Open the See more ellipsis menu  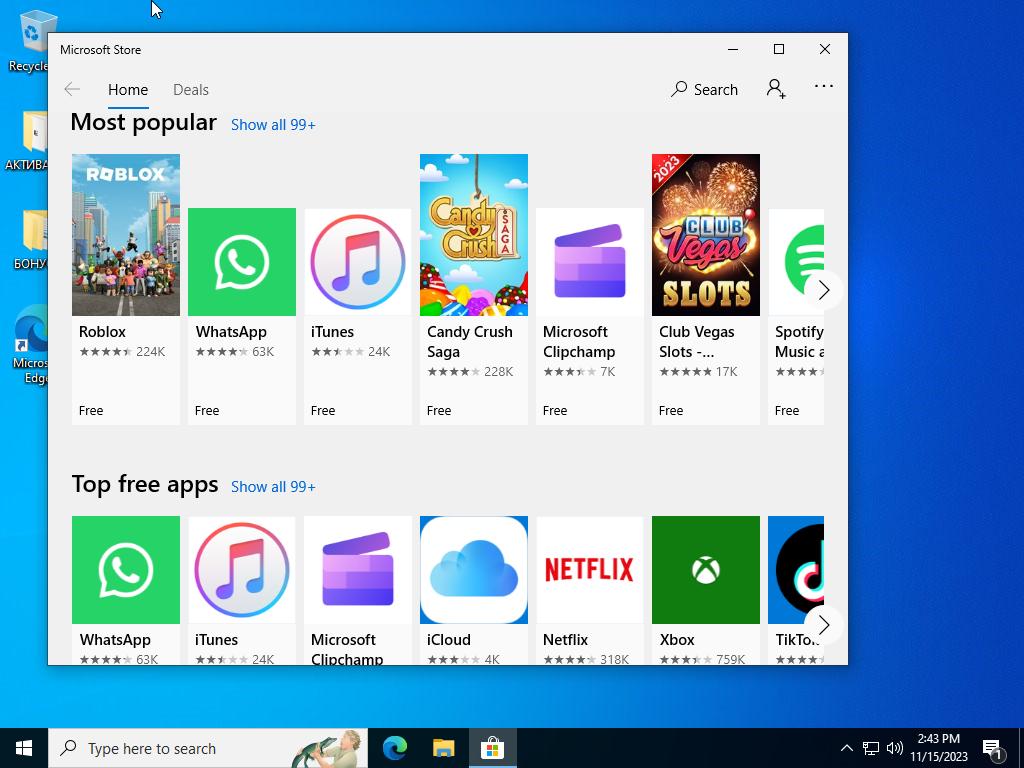point(824,86)
